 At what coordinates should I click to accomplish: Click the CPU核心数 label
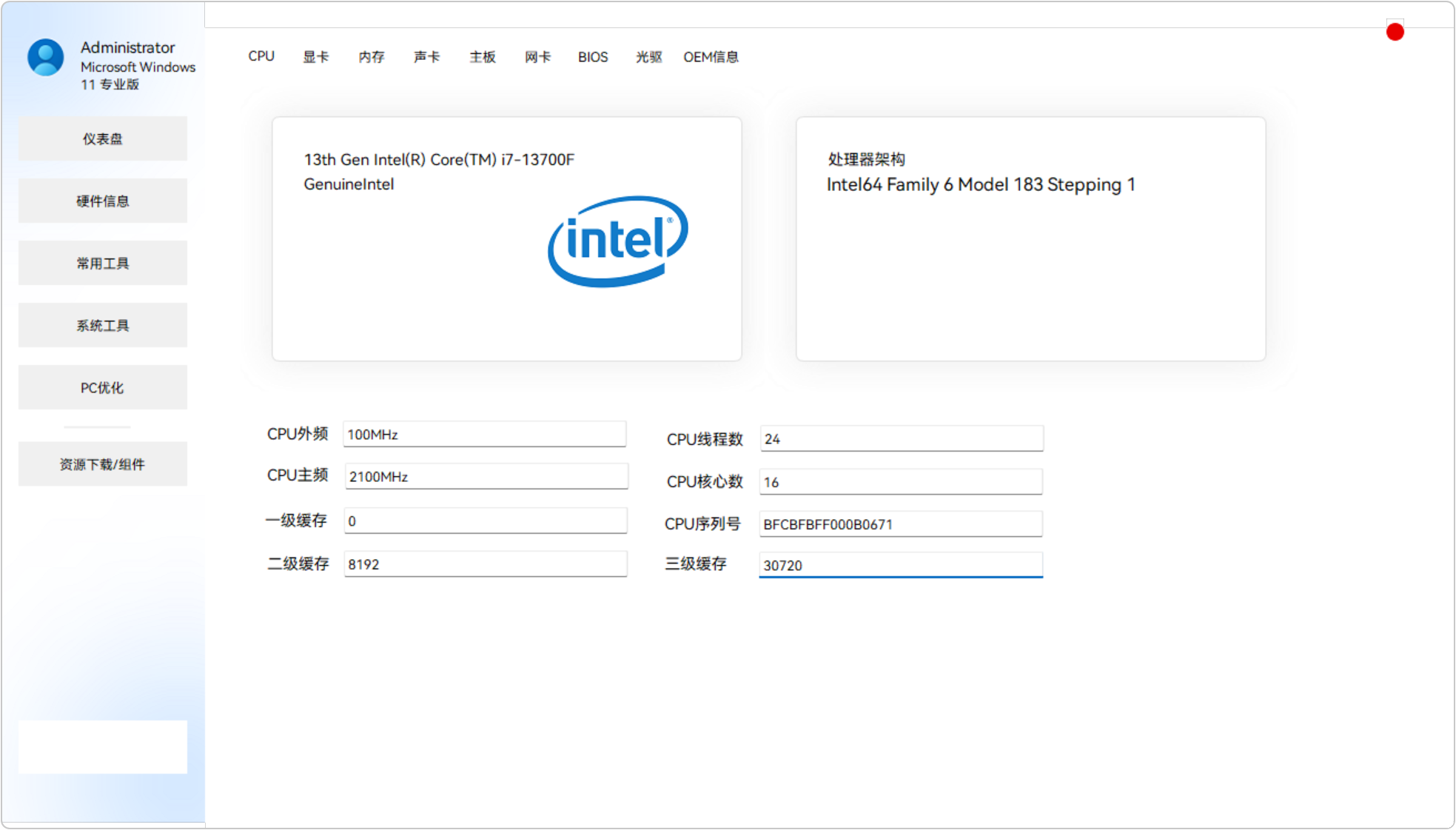[x=705, y=482]
